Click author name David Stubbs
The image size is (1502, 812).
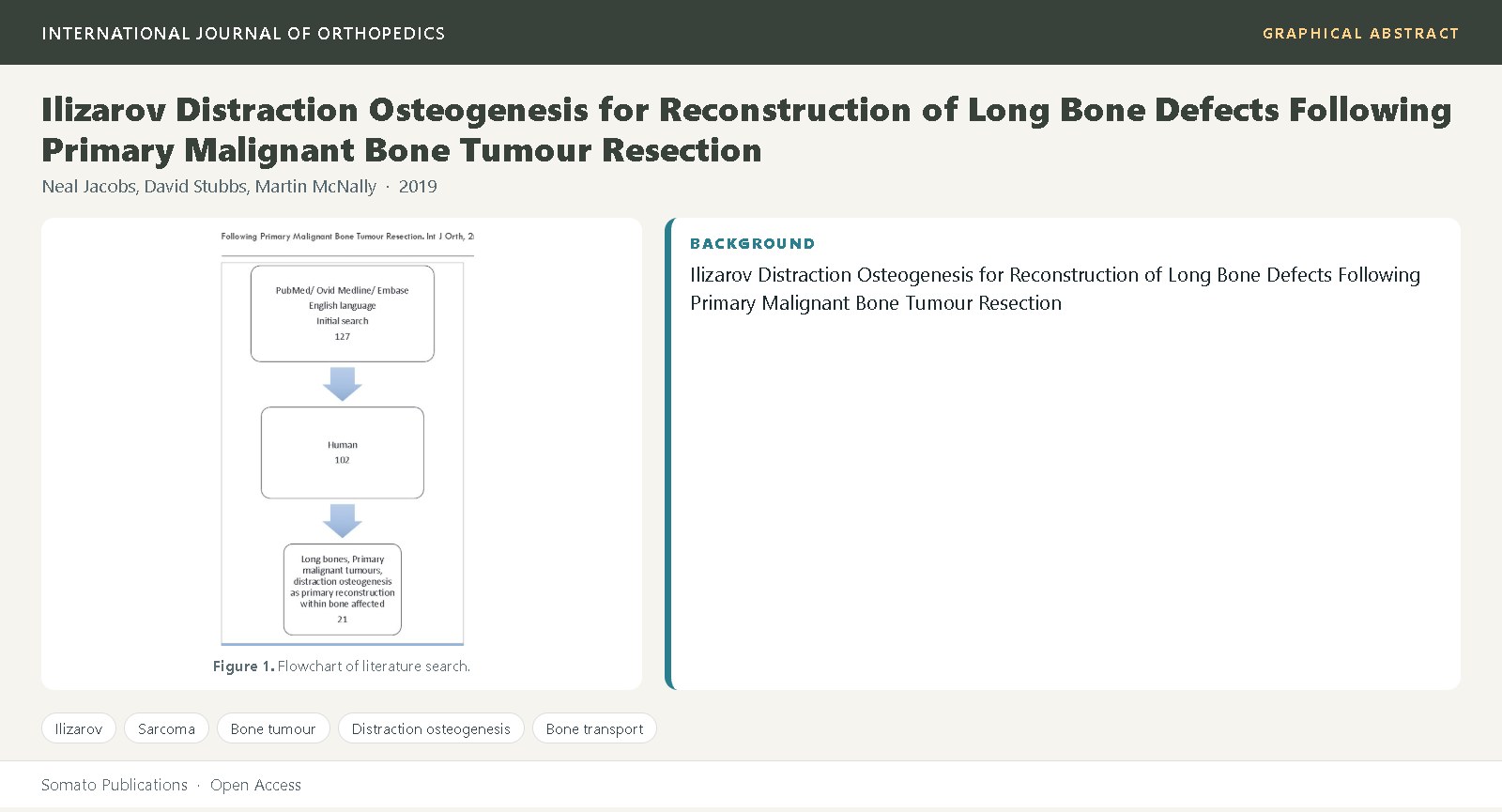[195, 186]
